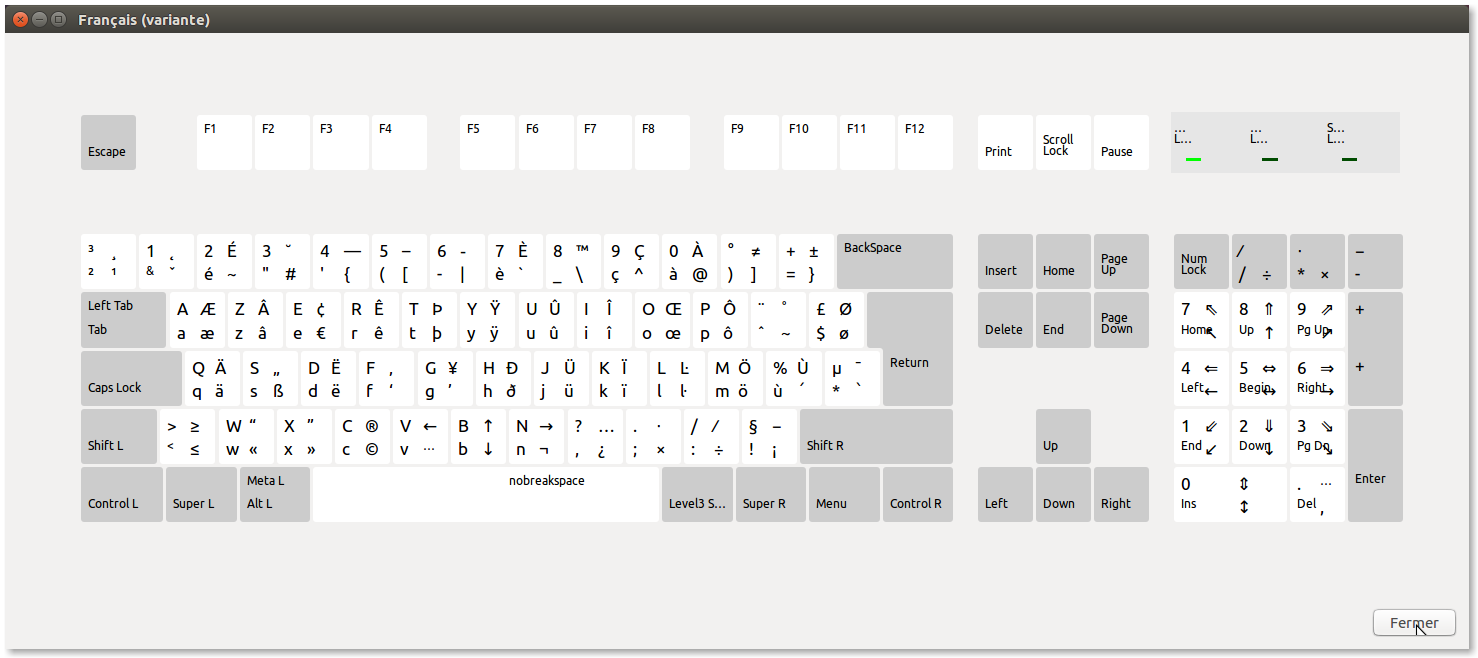Select the Super R key

pyautogui.click(x=771, y=494)
